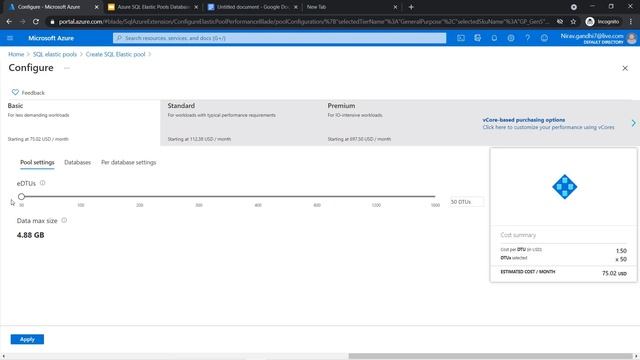Click the Cost summary heading
640x360 pixels.
(x=518, y=235)
